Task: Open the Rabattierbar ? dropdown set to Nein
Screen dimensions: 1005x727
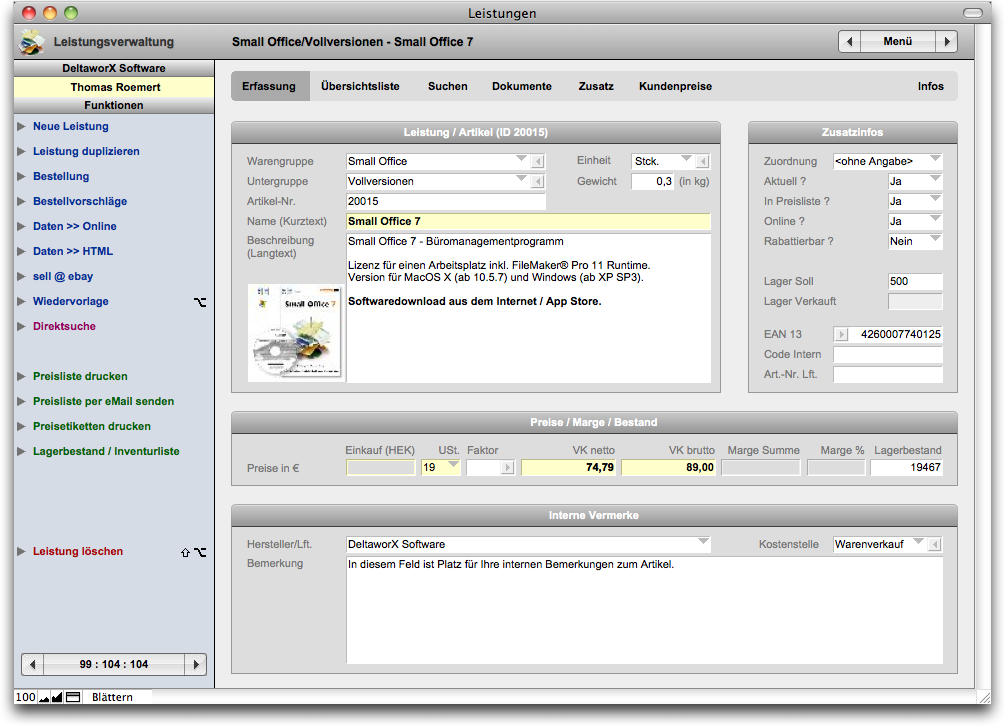Action: (915, 241)
